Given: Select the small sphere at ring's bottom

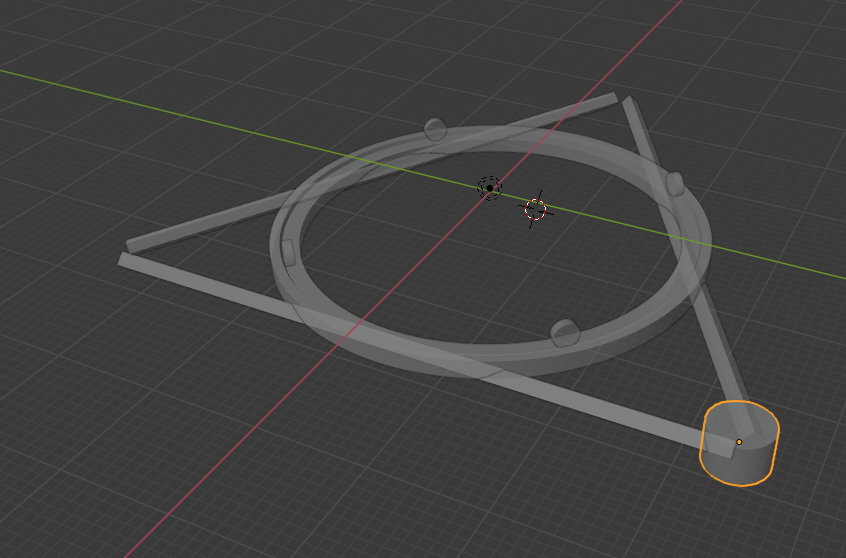Looking at the screenshot, I should 564,332.
